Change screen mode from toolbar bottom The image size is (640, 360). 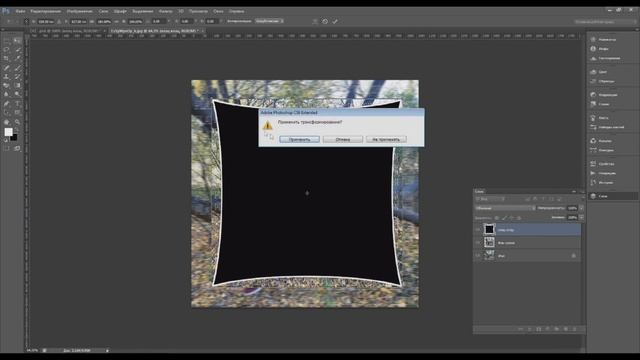pos(17,149)
